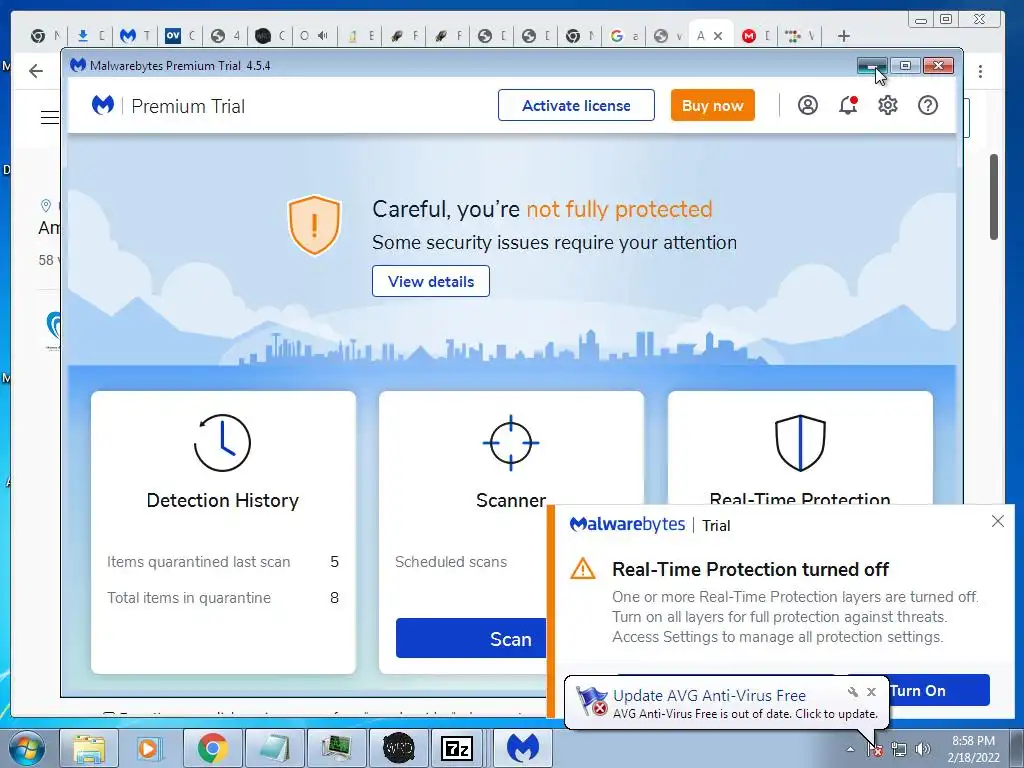Open Malwarebytes settings gear icon
The width and height of the screenshot is (1024, 768).
(888, 105)
